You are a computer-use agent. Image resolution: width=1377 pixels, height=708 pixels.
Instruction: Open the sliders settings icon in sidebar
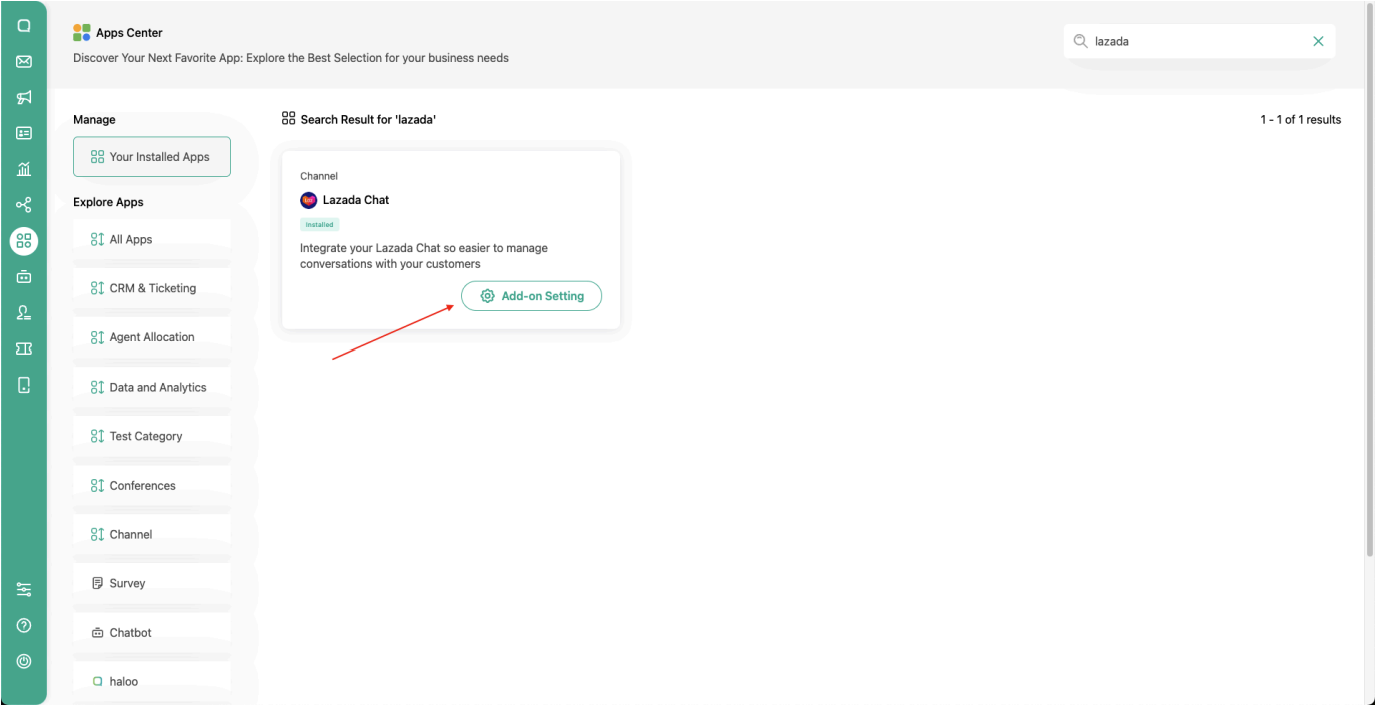pyautogui.click(x=24, y=590)
